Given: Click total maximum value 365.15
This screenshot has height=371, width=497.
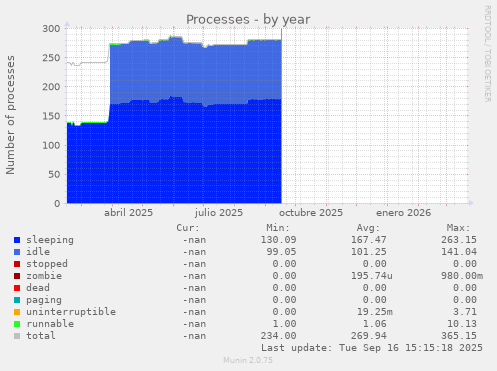Looking at the screenshot, I should [459, 336].
